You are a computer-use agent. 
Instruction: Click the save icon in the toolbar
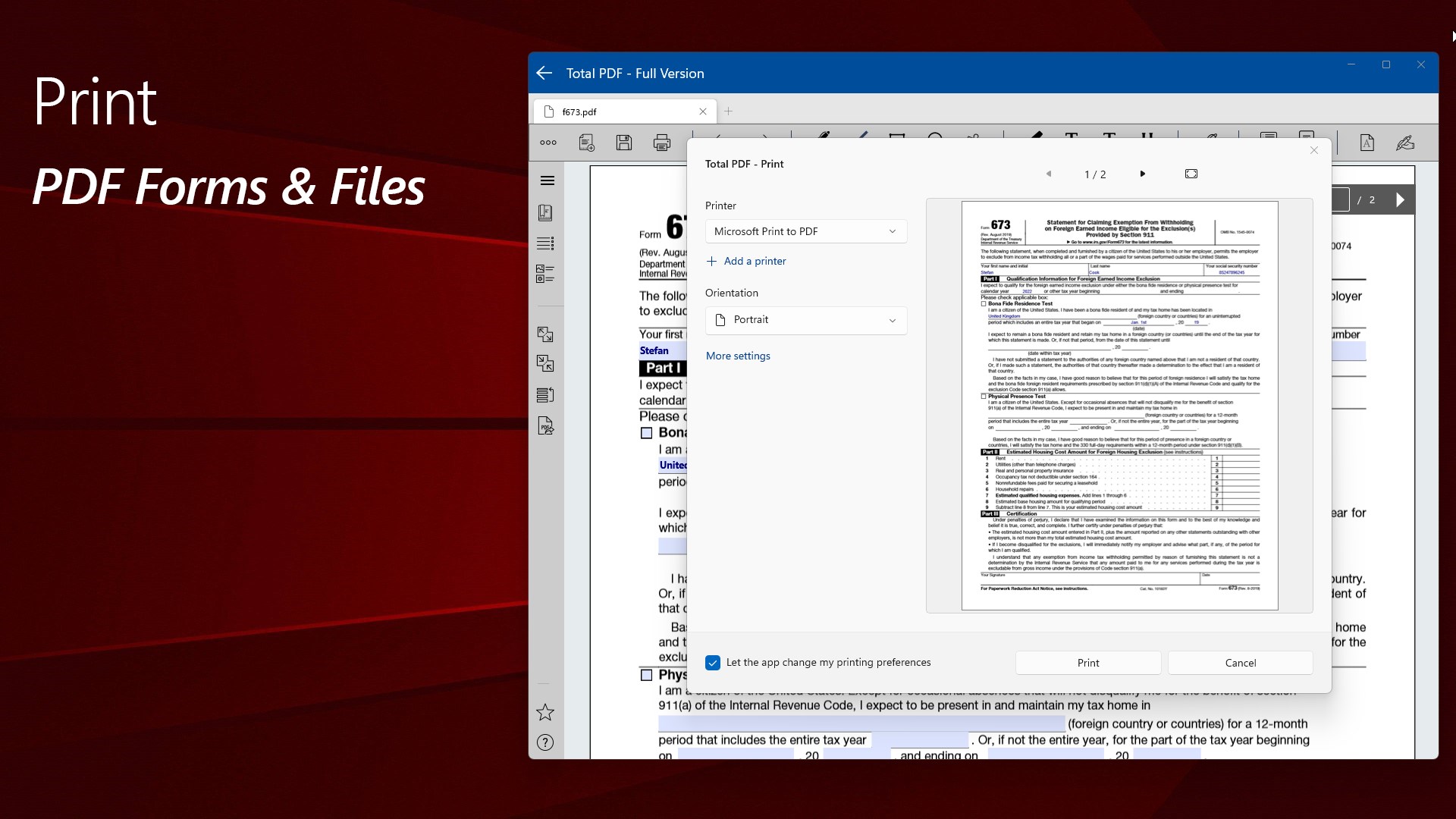(623, 142)
